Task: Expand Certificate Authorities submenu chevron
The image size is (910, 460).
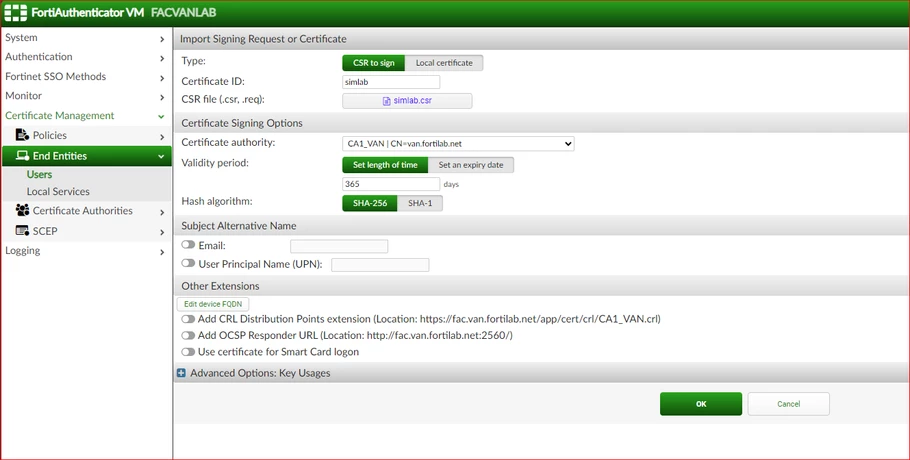Action: tap(162, 212)
